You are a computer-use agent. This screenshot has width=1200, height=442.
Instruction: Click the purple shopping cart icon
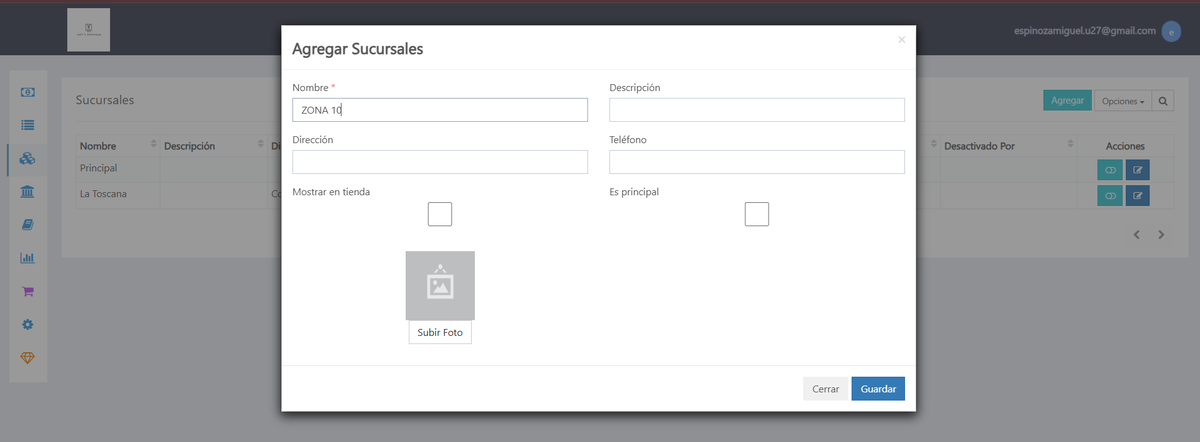coord(28,291)
